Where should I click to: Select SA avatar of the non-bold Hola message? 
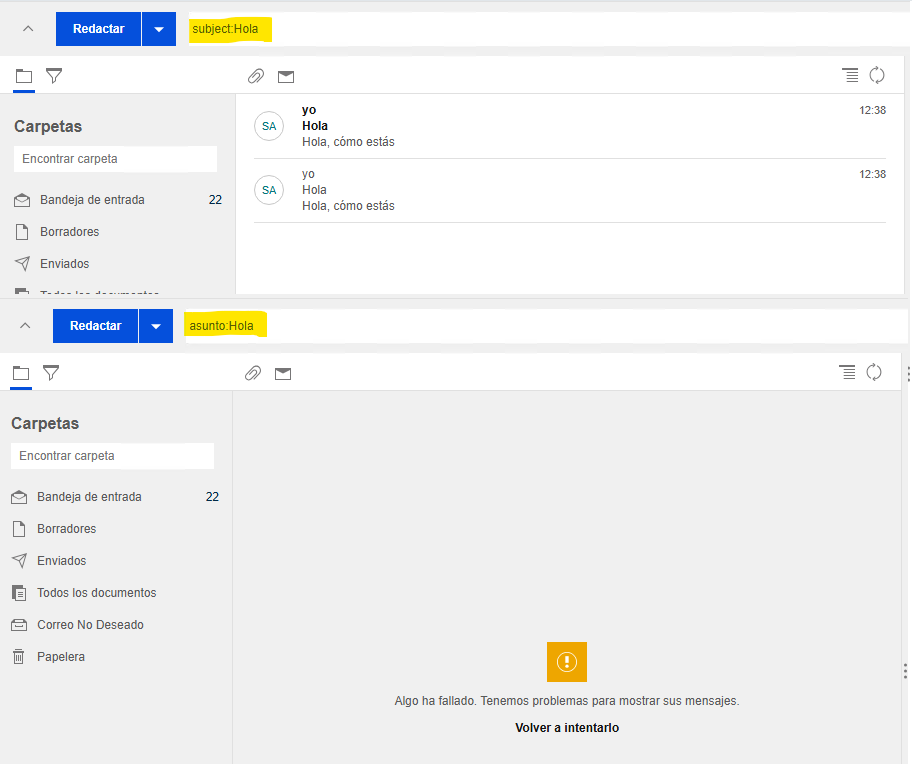pyautogui.click(x=269, y=189)
